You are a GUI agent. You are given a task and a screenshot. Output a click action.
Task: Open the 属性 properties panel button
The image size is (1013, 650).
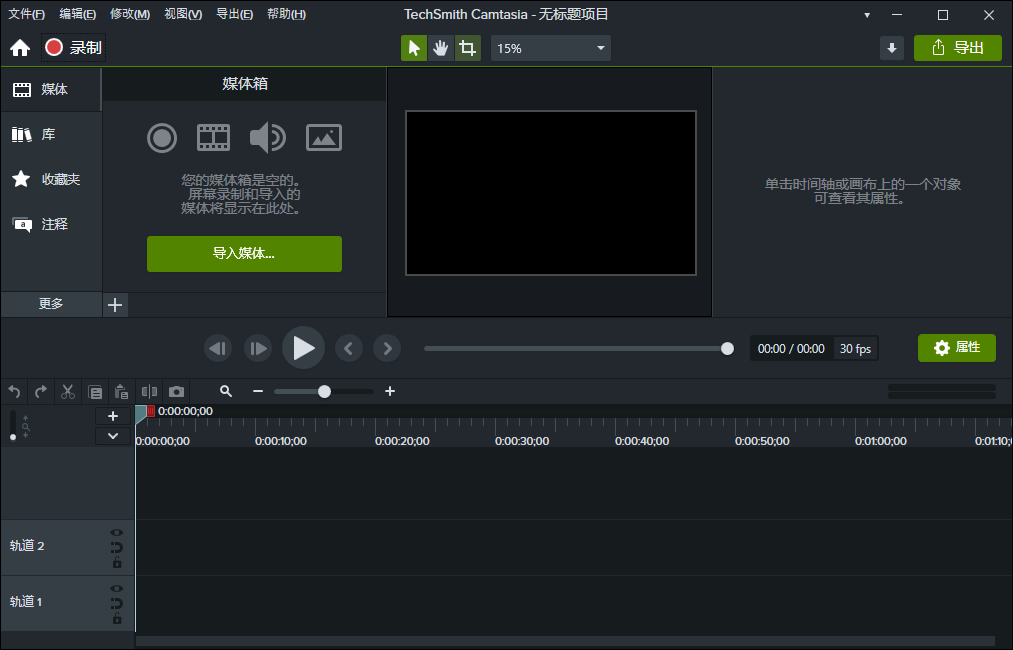coord(957,348)
